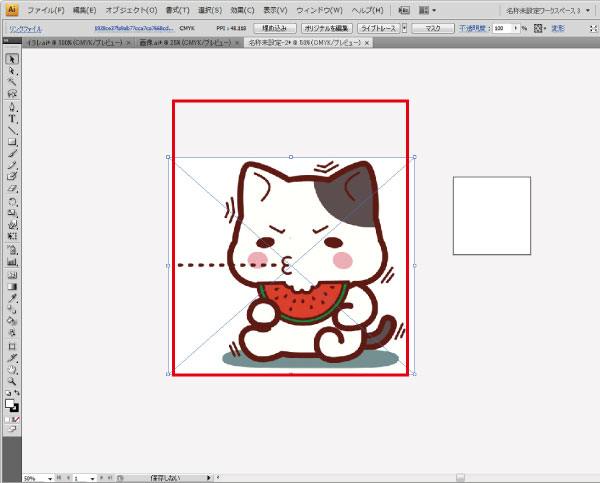Select the Artboard tool

tap(12, 346)
